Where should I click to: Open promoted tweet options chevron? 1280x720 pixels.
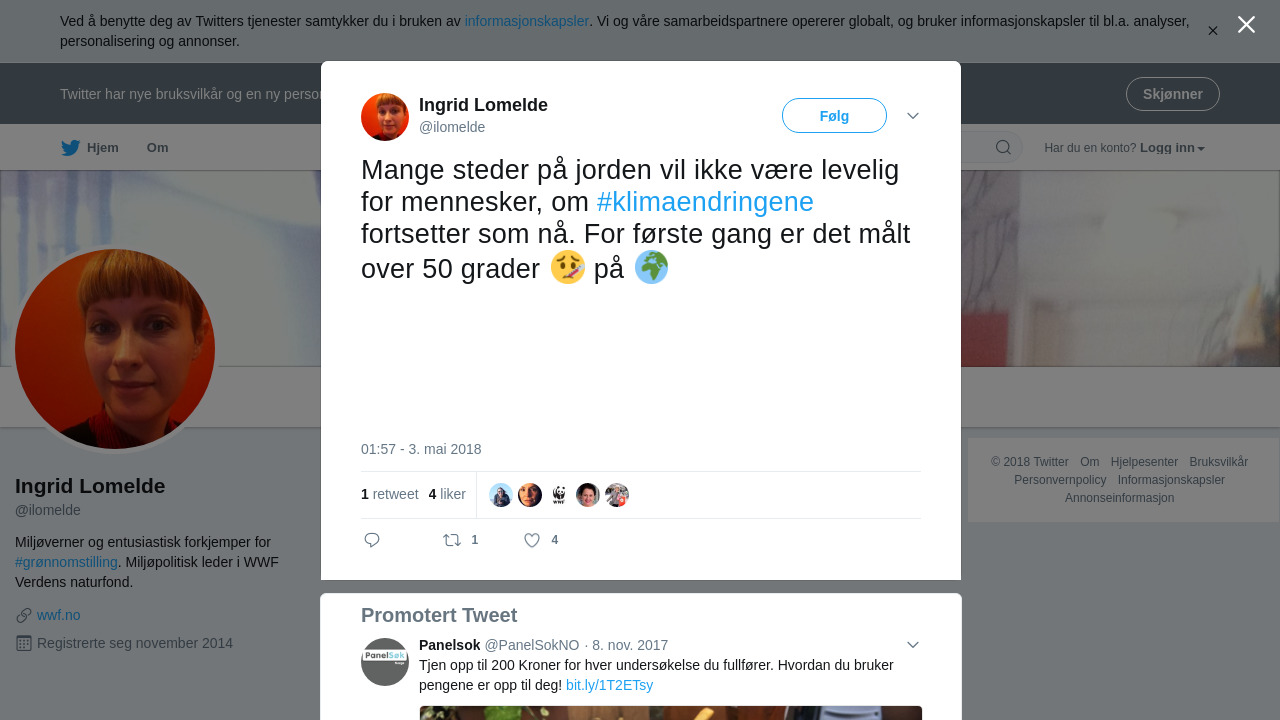[x=913, y=645]
